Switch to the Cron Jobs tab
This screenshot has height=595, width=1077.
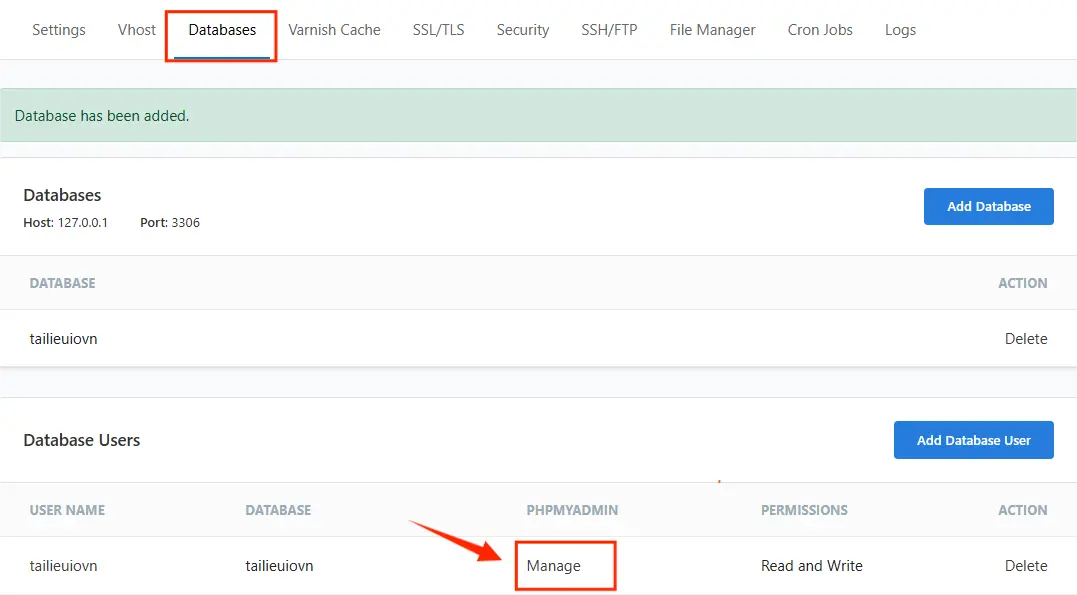(819, 30)
